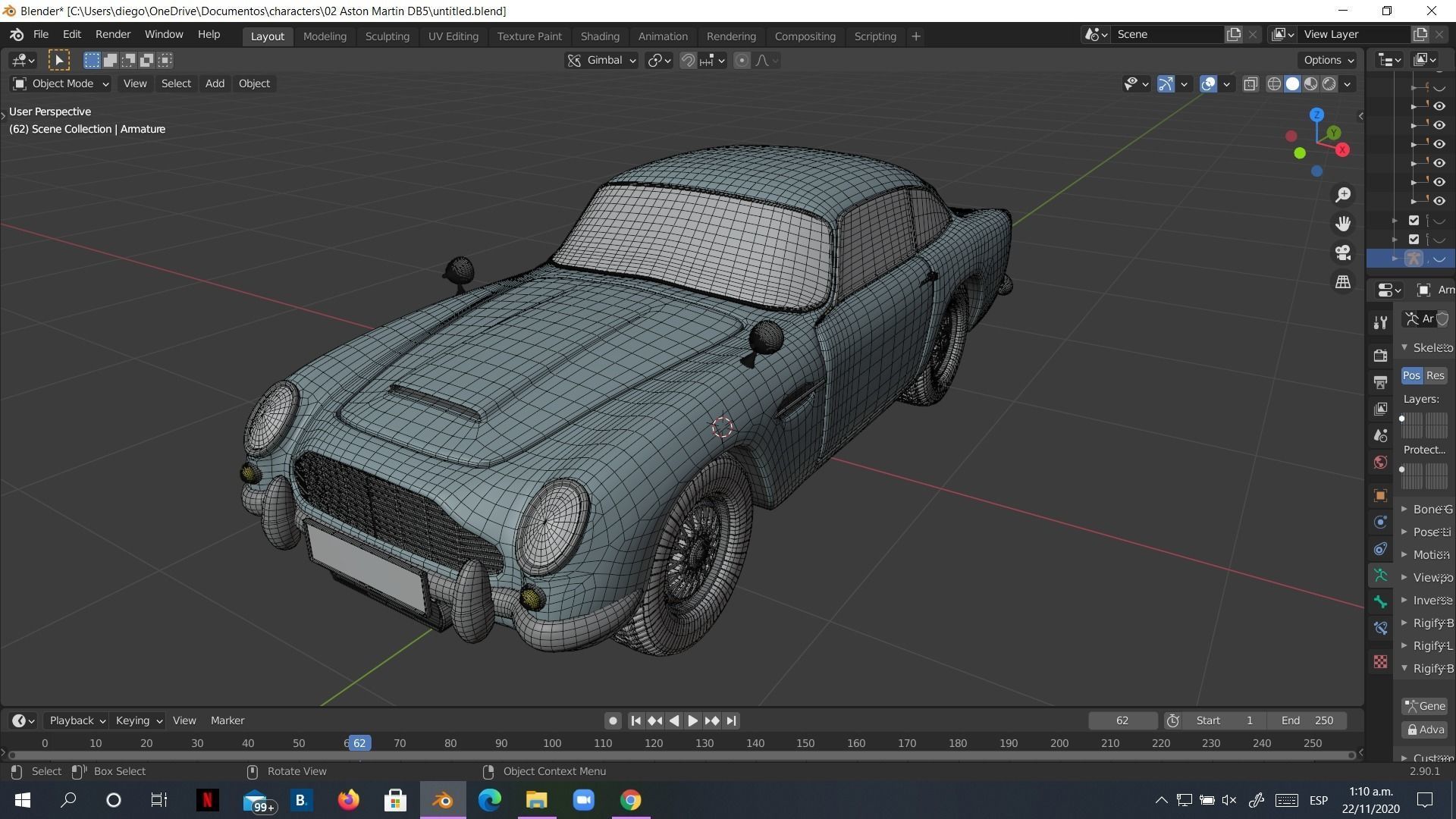
Task: Open the Options dropdown
Action: [x=1328, y=60]
